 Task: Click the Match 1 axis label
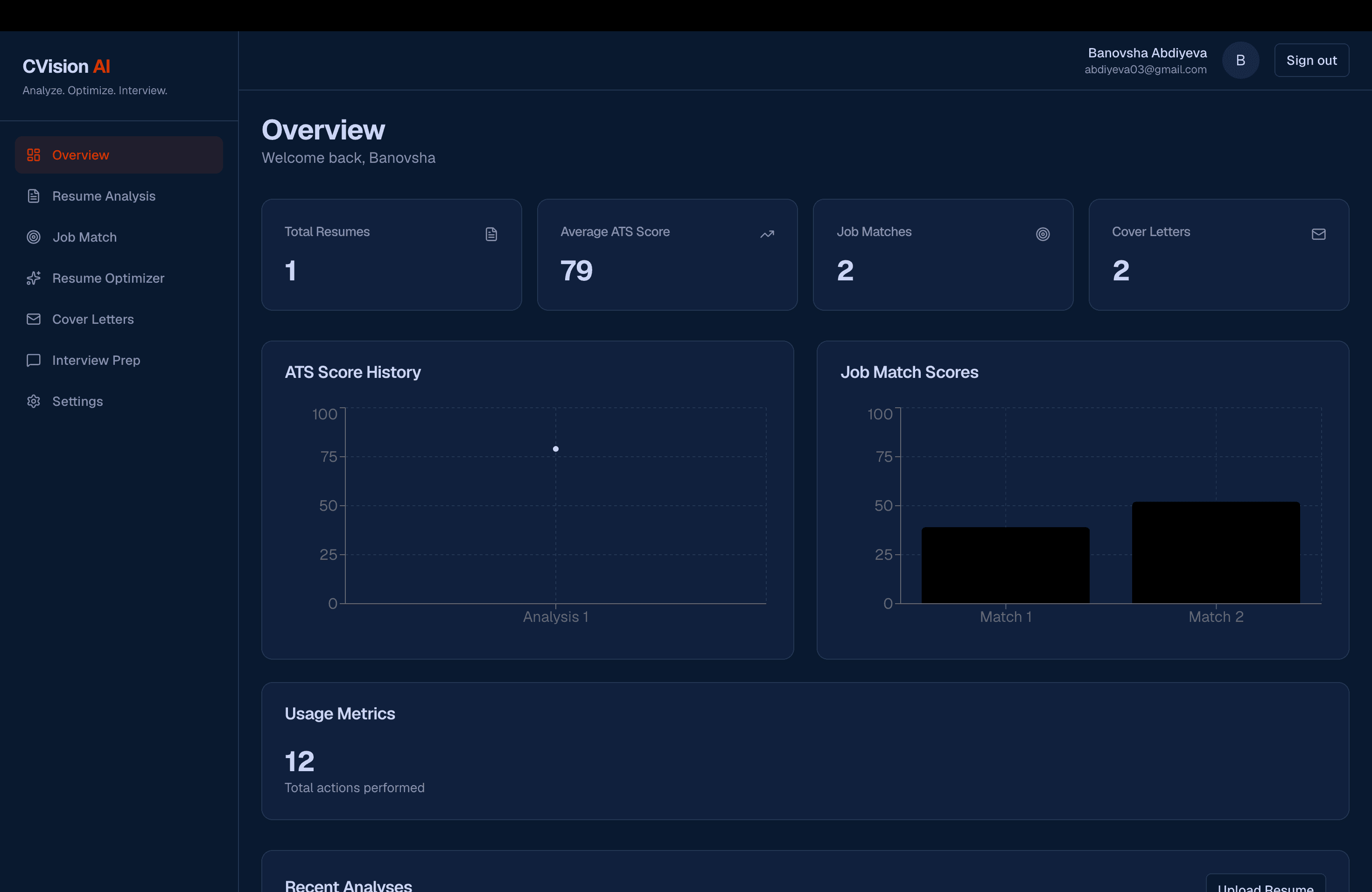pos(1005,617)
